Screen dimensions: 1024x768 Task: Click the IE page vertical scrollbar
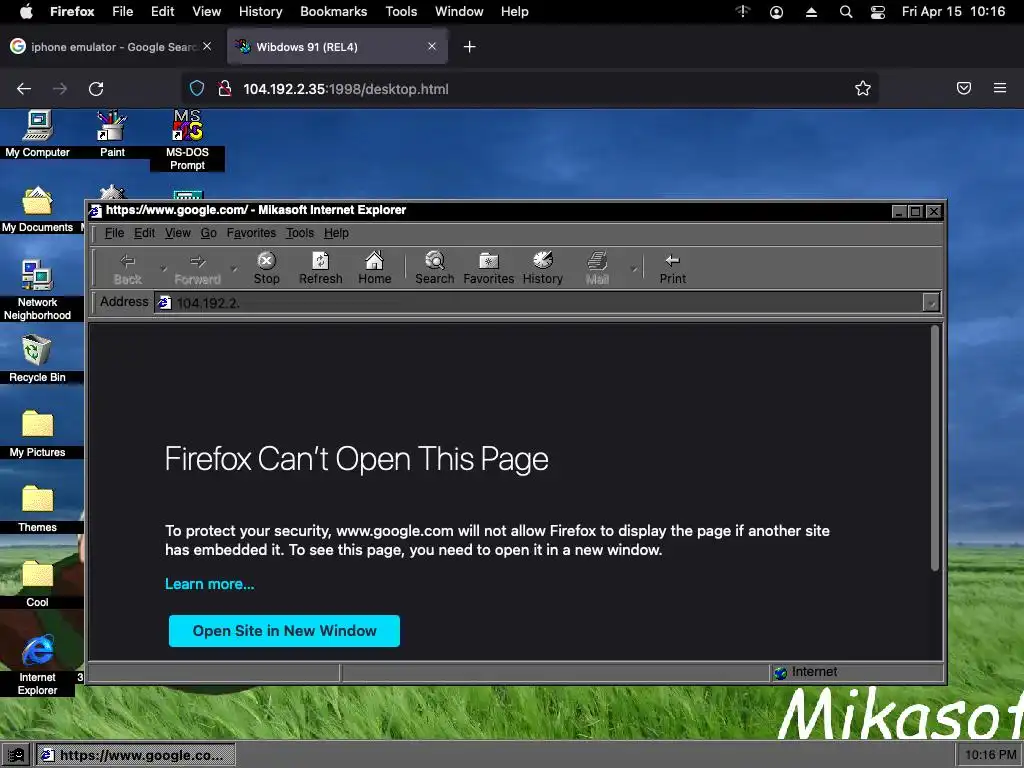click(935, 449)
